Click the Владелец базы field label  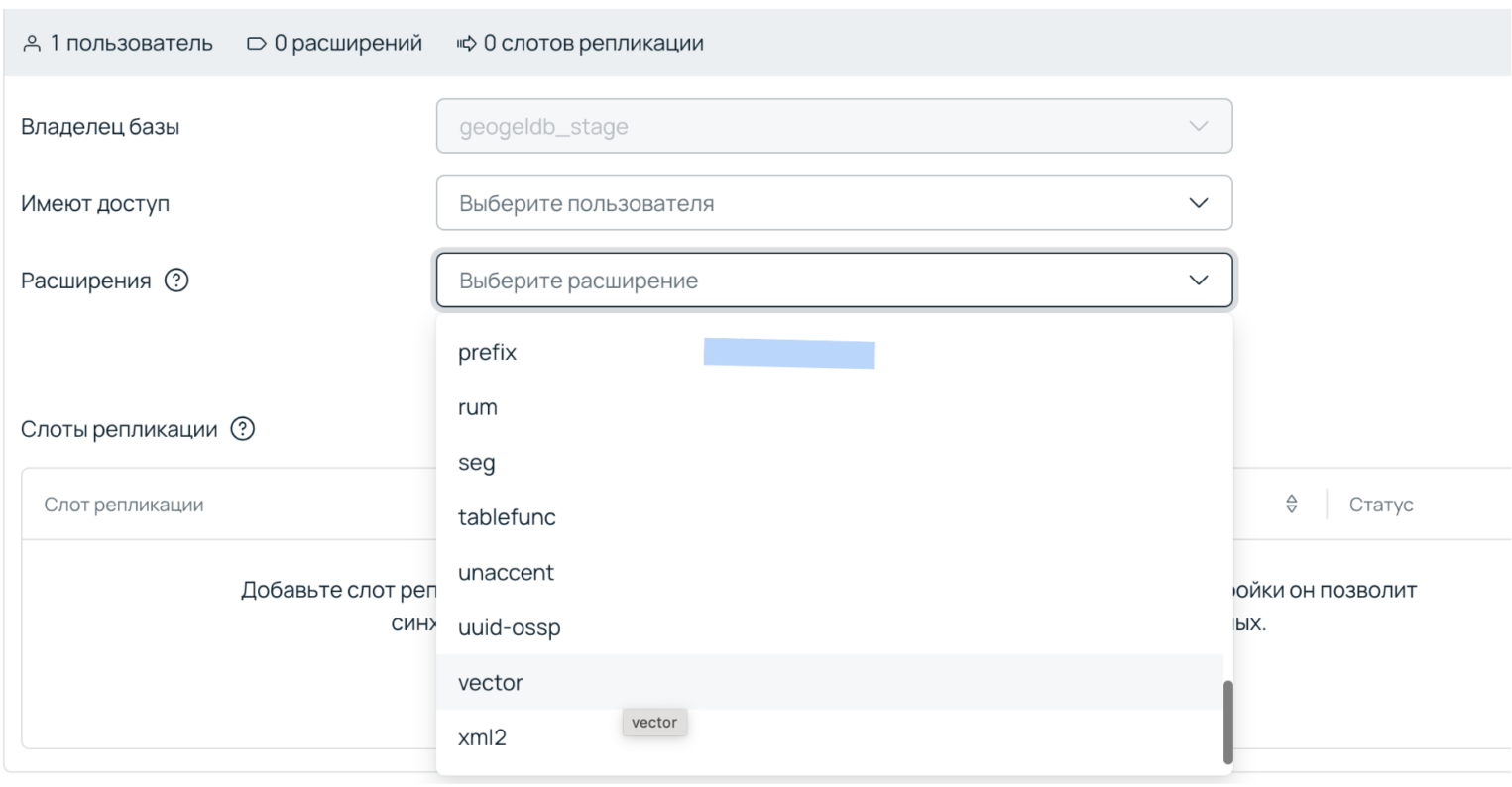click(x=100, y=127)
